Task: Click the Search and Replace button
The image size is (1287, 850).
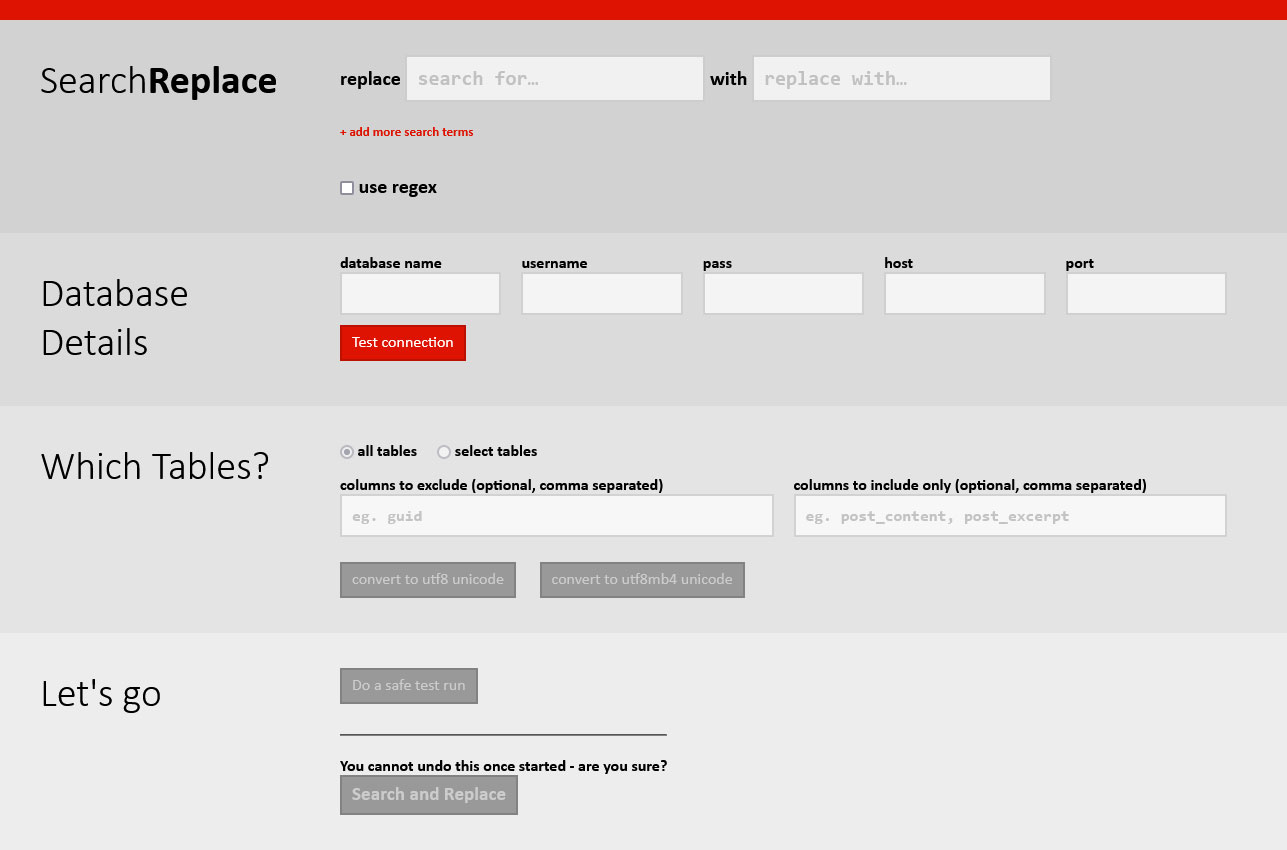Action: 429,795
